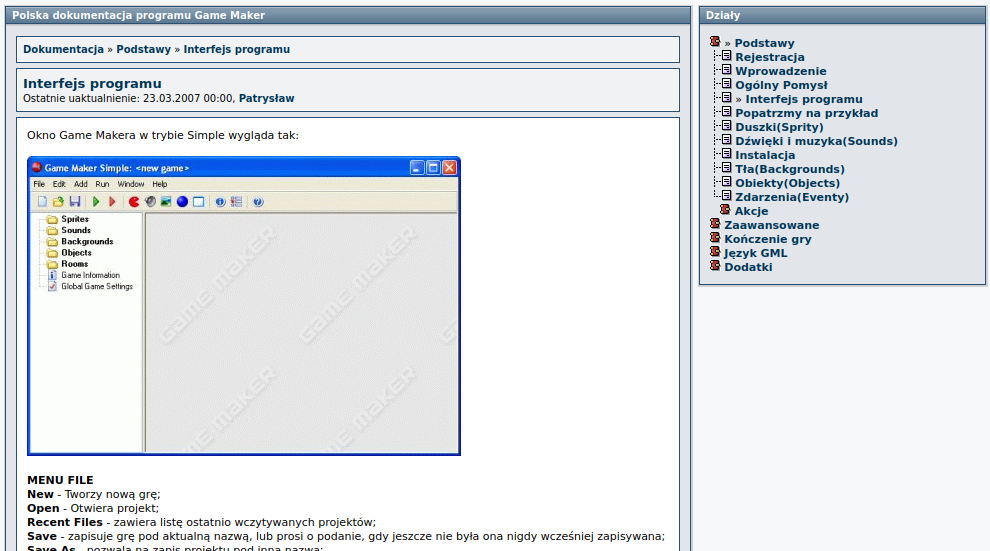990x551 pixels.
Task: Select Global Game Settings tree item
Action: (x=96, y=286)
